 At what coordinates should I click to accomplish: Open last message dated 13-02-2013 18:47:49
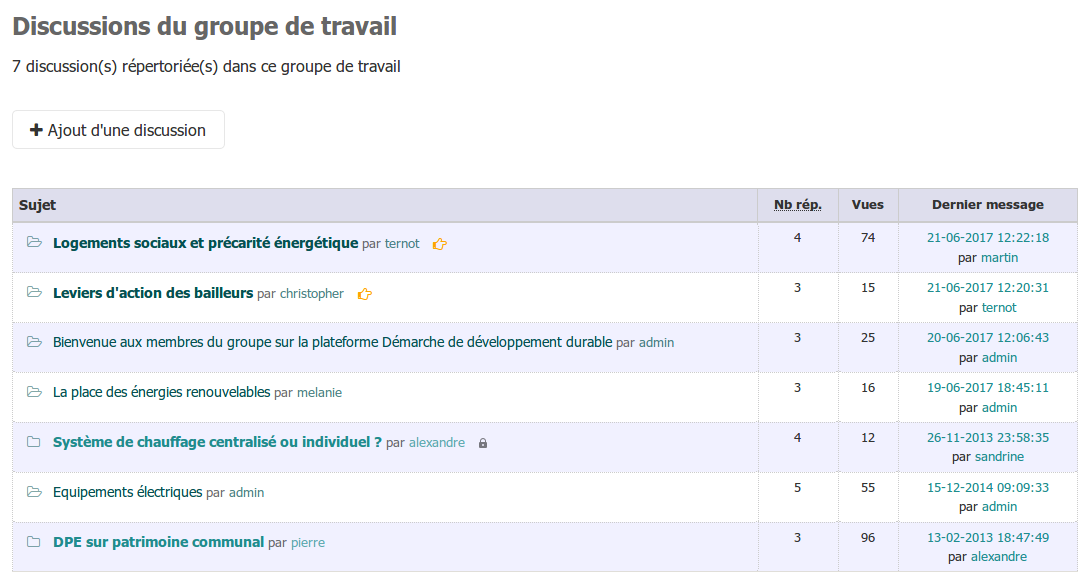pyautogui.click(x=988, y=538)
